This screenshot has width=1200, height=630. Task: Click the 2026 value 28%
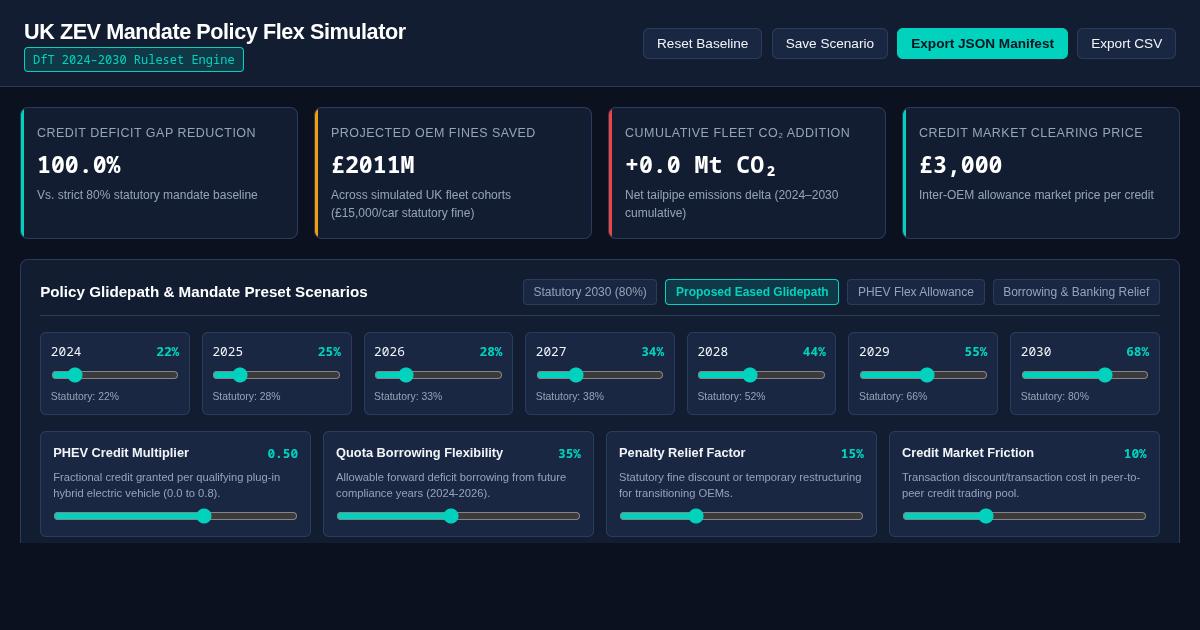(491, 352)
